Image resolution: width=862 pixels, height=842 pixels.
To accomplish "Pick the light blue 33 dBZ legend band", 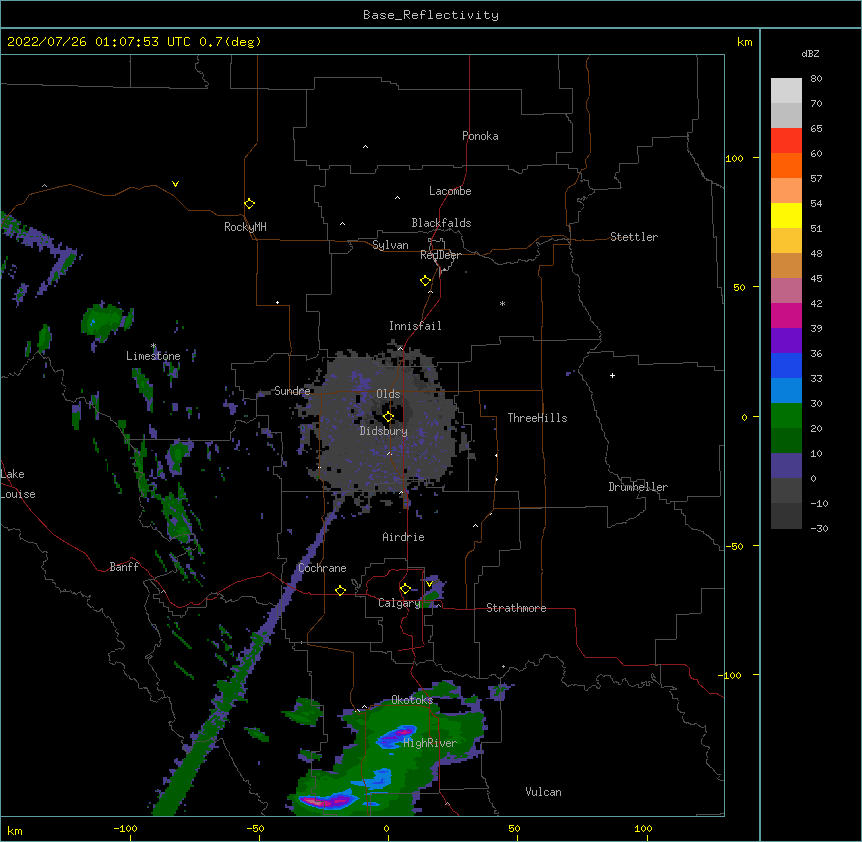I will pos(786,390).
